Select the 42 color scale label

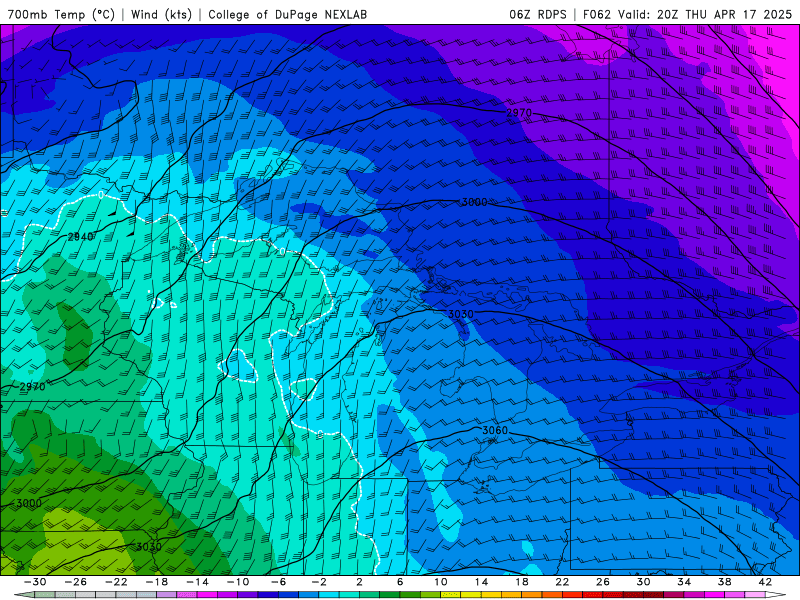(x=765, y=582)
